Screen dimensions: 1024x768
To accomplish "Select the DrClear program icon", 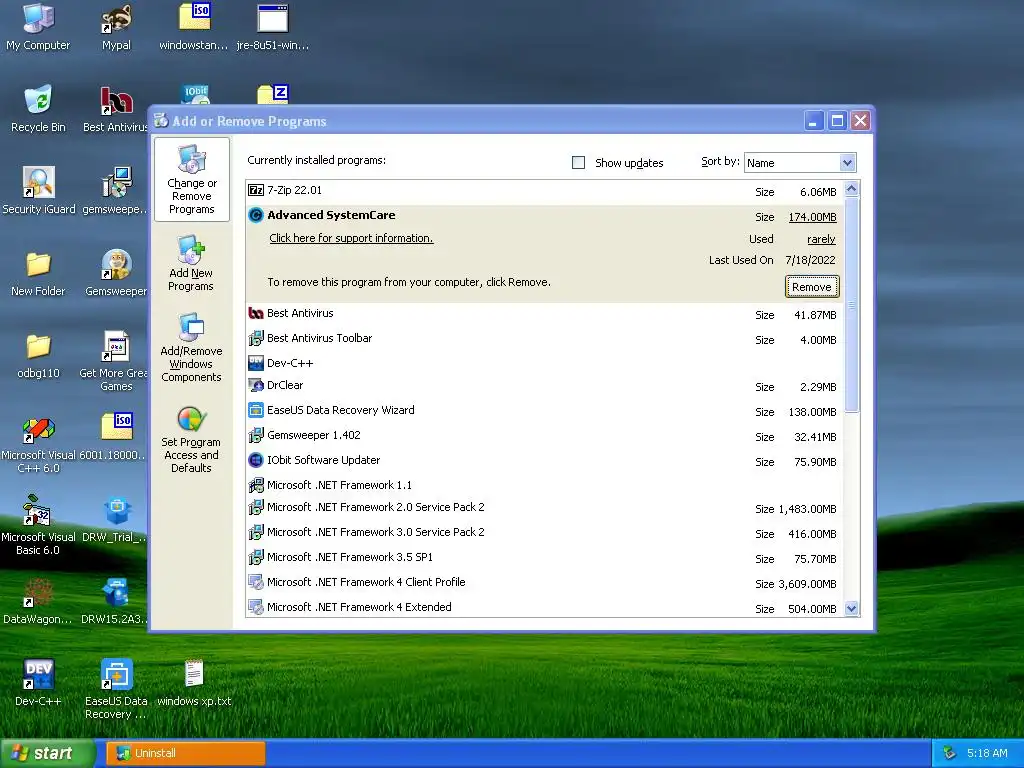I will pyautogui.click(x=256, y=385).
